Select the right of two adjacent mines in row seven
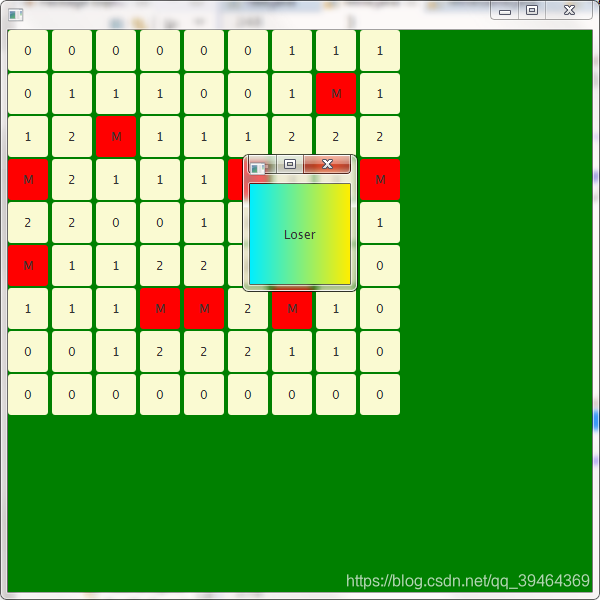Viewport: 600px width, 600px height. 204,308
